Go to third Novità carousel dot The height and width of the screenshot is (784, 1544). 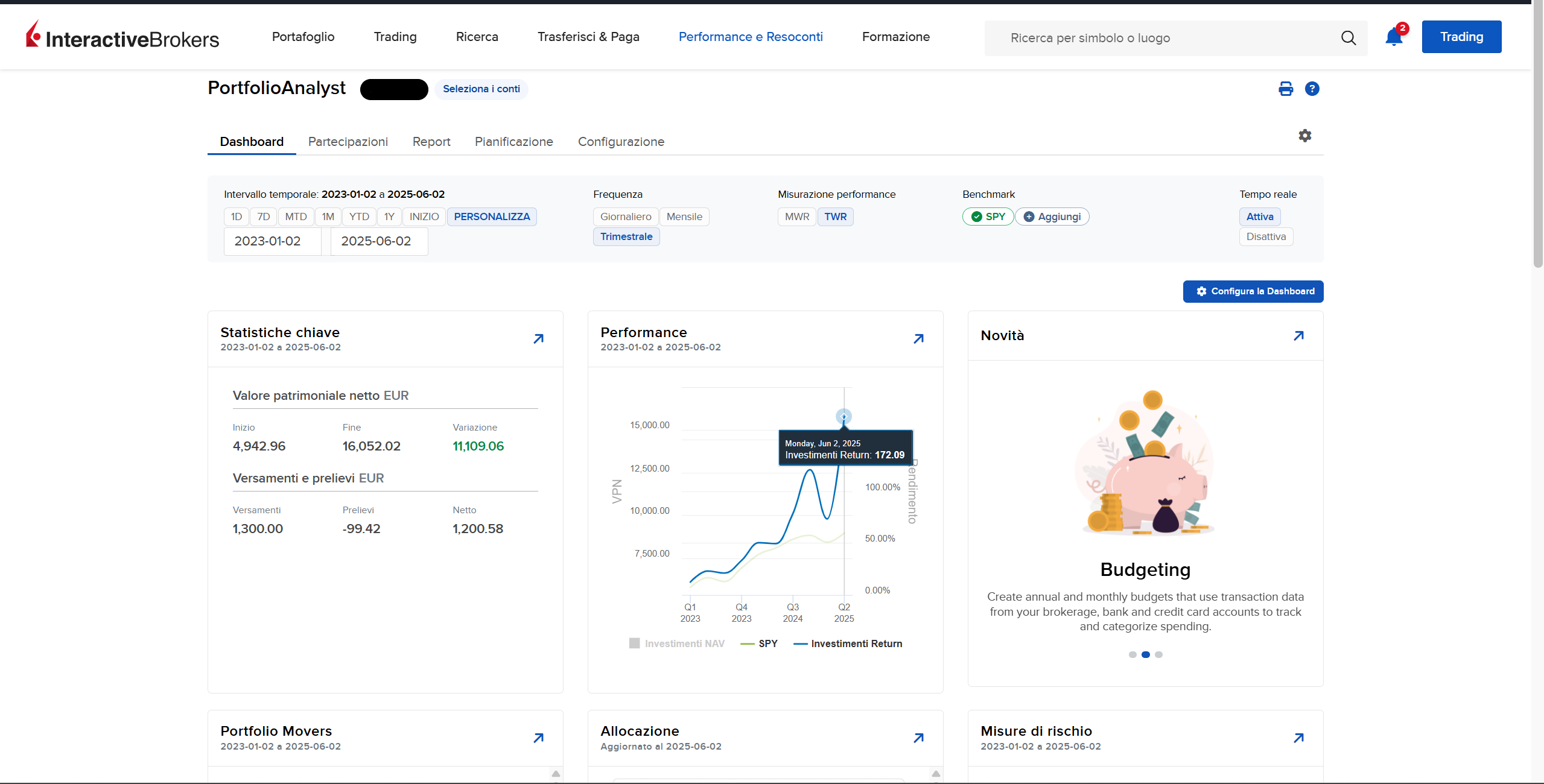[x=1158, y=654]
